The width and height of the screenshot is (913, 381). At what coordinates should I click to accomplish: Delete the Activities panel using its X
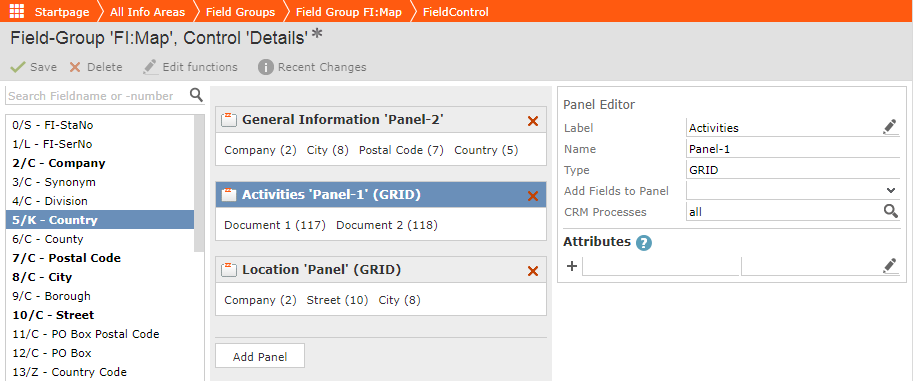pos(532,196)
